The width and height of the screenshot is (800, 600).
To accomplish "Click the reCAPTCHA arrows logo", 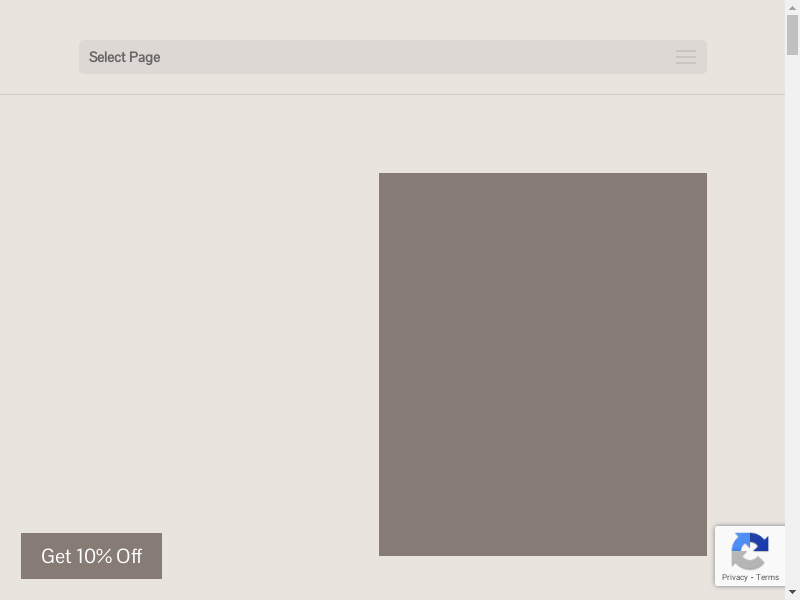I will click(750, 551).
